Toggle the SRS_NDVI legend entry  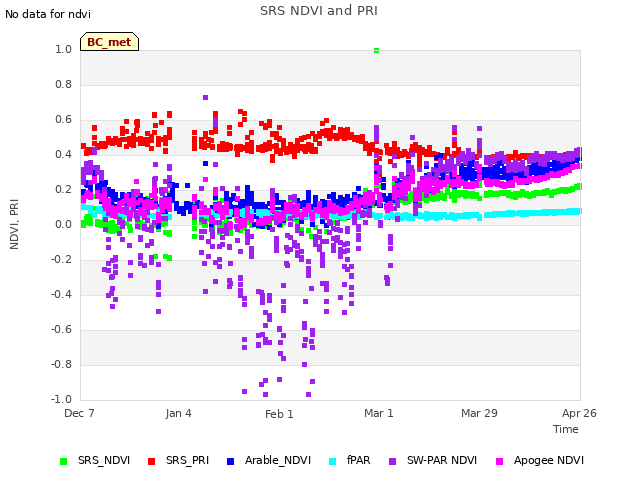coord(95,460)
